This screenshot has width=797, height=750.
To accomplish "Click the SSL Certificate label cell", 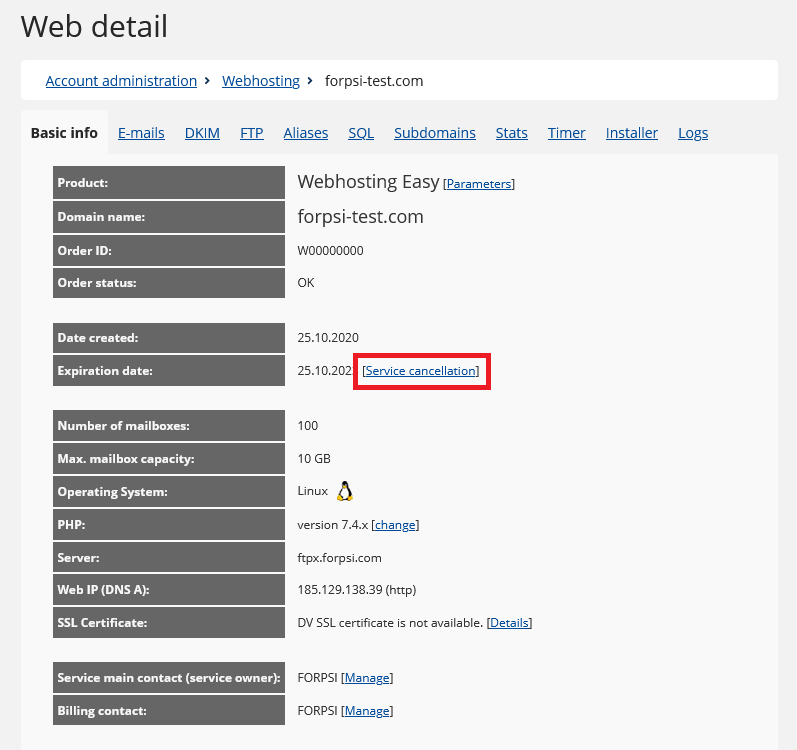I will pos(169,623).
